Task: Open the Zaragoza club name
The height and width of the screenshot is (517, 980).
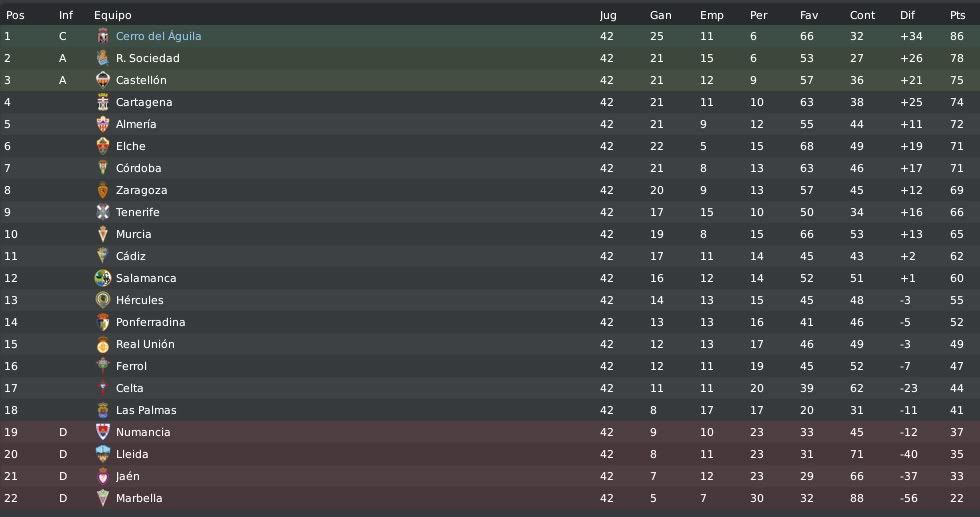Action: 141,190
